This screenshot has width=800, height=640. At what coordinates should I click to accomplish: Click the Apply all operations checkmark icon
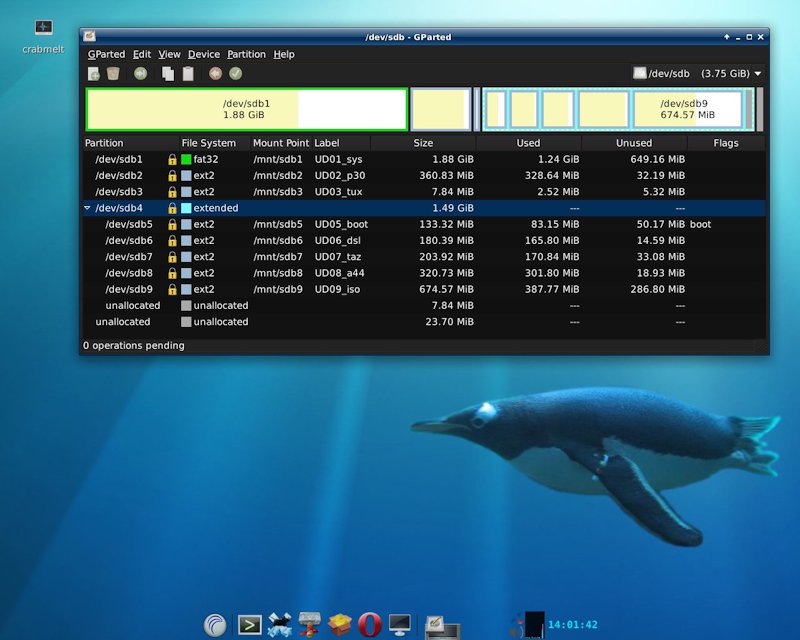click(235, 73)
